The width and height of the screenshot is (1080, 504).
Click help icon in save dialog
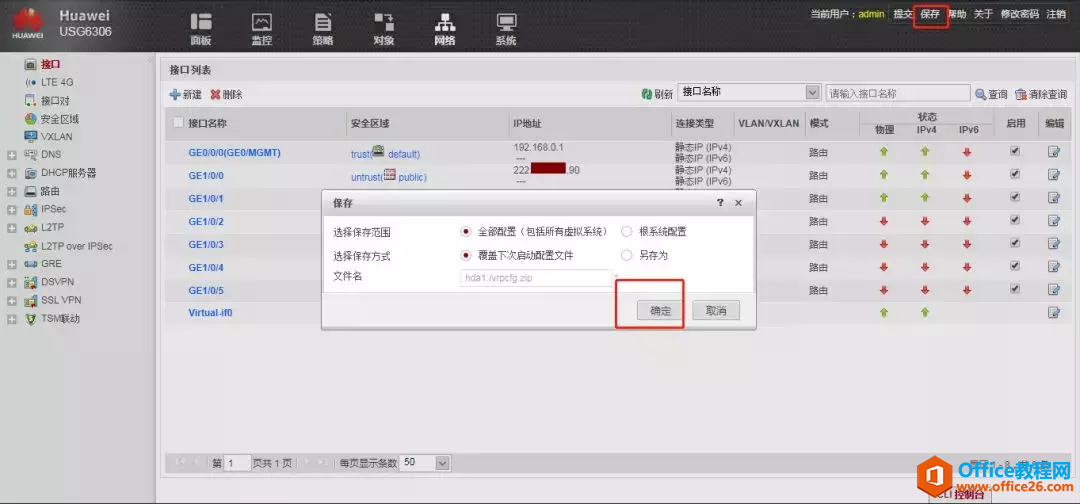[720, 203]
